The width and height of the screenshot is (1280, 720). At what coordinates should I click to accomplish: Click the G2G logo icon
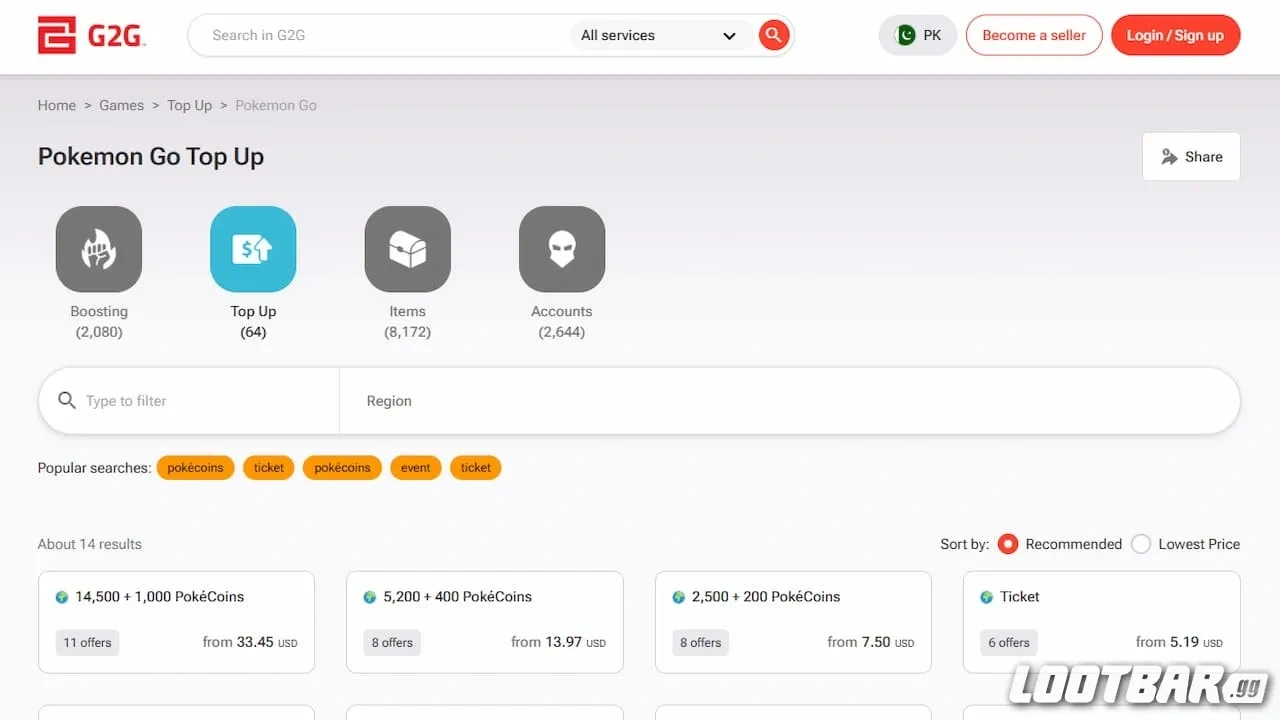pyautogui.click(x=57, y=35)
